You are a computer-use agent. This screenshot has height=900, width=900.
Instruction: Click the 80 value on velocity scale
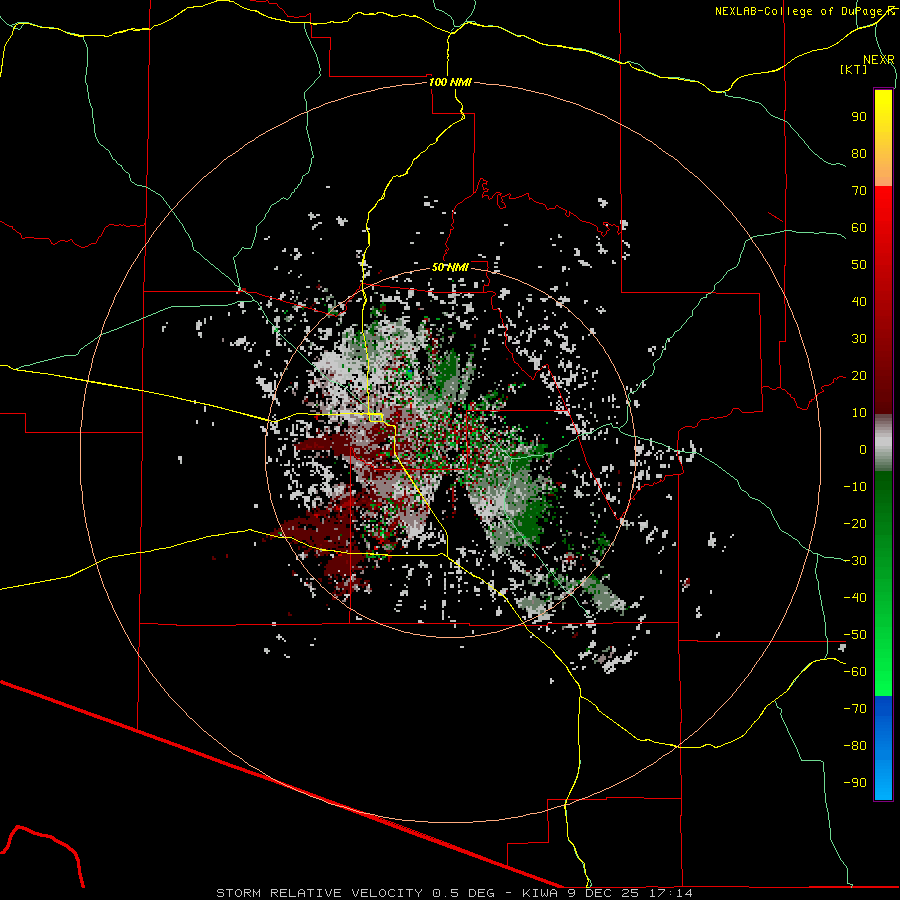[x=859, y=153]
